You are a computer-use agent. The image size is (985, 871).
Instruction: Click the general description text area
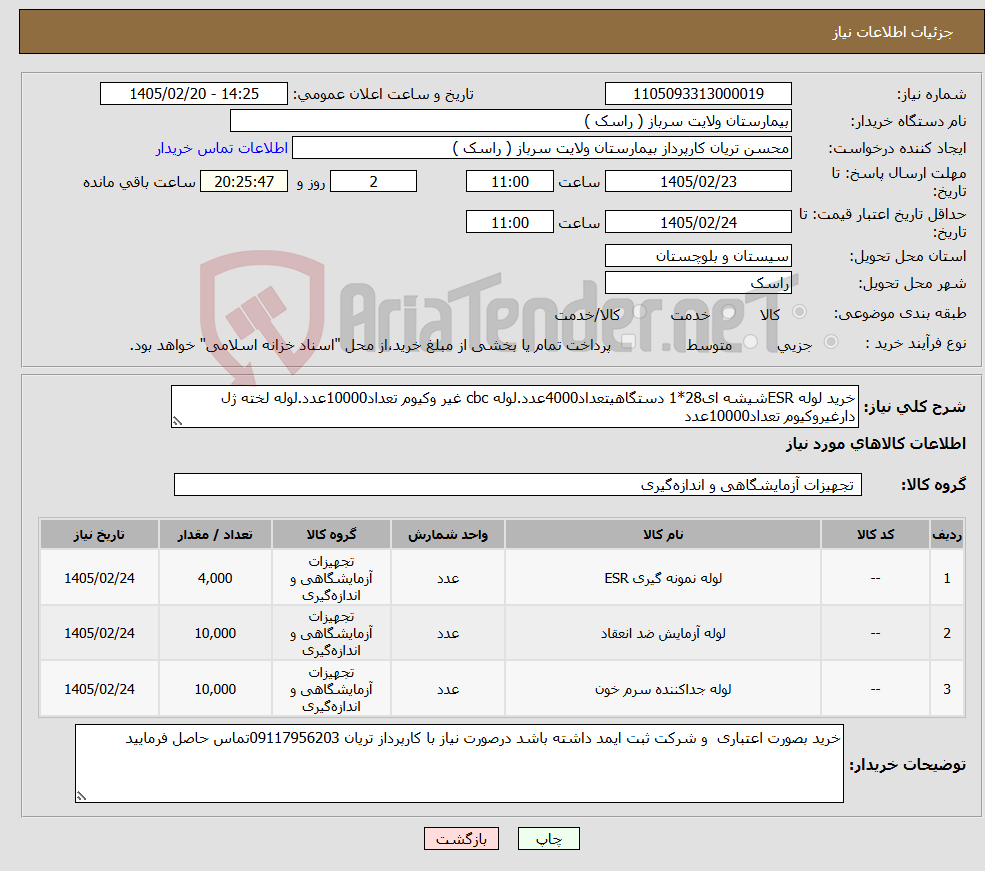tap(514, 407)
